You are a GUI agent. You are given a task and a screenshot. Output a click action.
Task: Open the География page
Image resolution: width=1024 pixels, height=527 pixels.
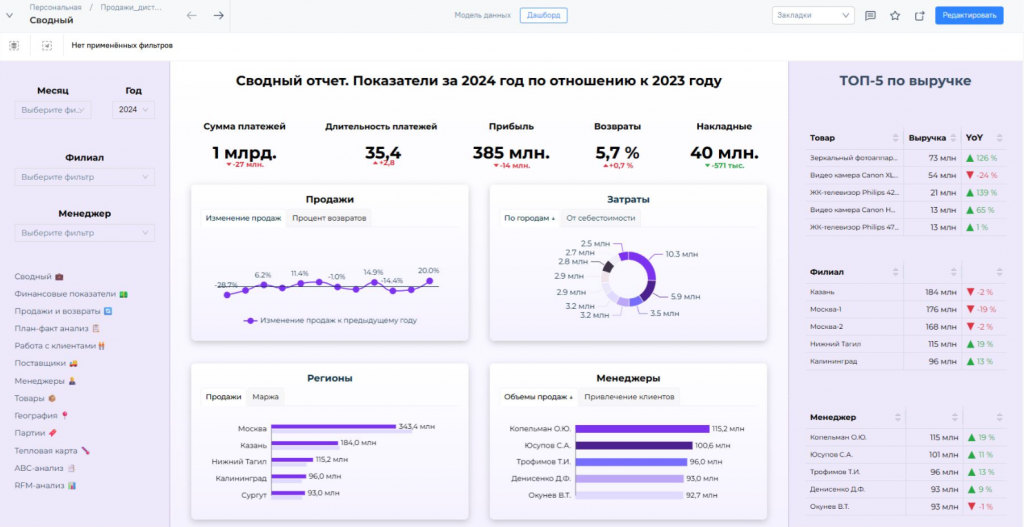coord(41,415)
